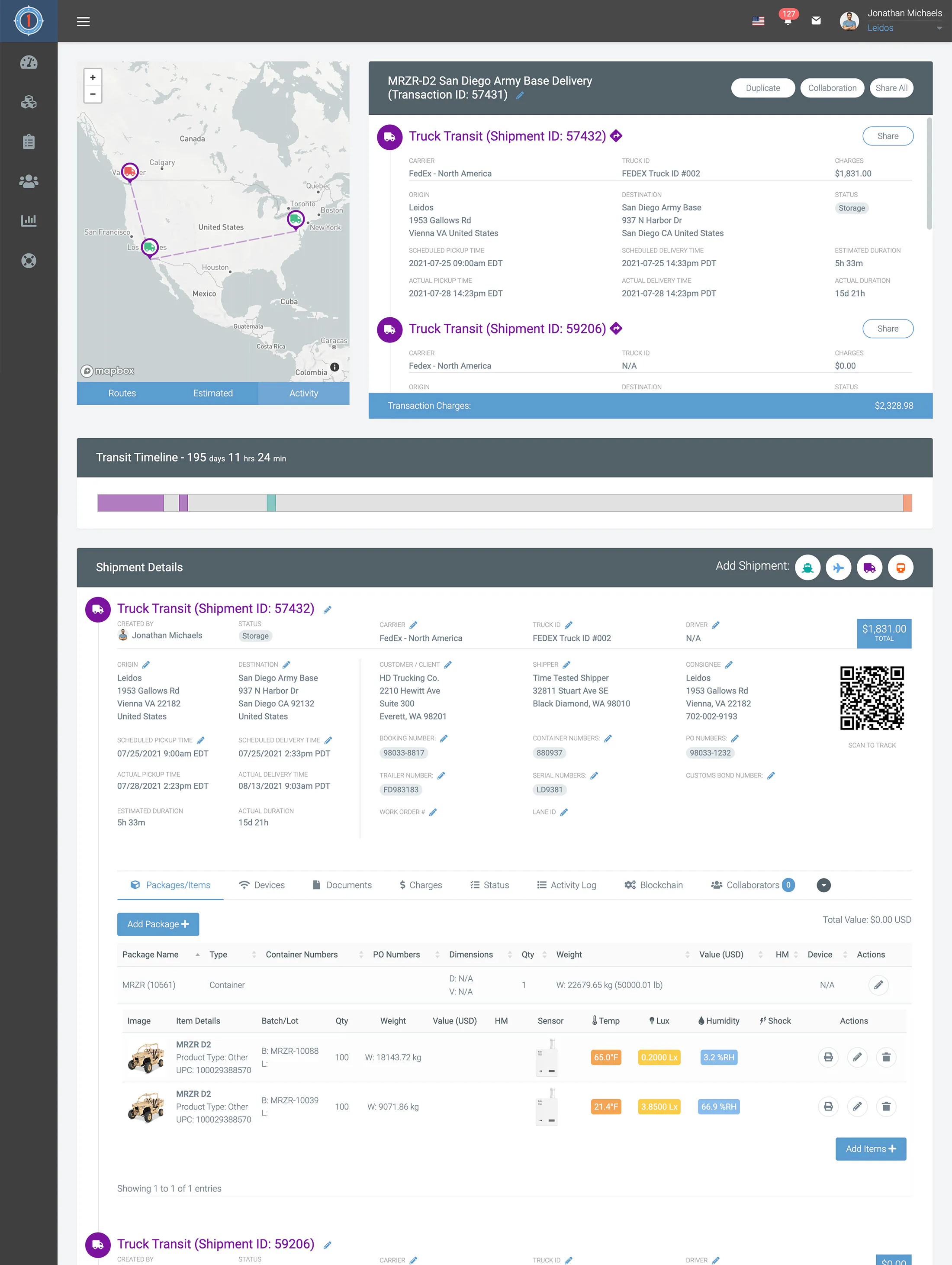Screen dimensions: 952x1265
Task: Switch map to Routes view
Action: 122,394
